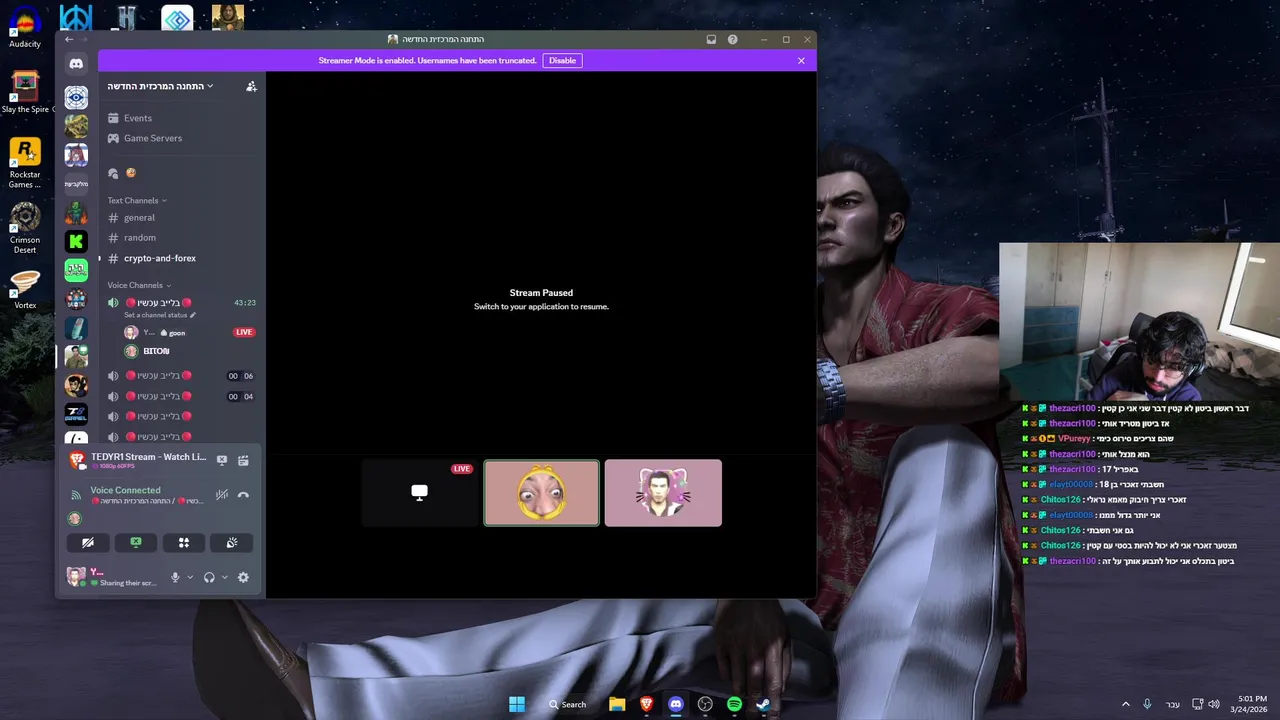The width and height of the screenshot is (1280, 720).
Task: Toggle screen share green button
Action: (136, 543)
